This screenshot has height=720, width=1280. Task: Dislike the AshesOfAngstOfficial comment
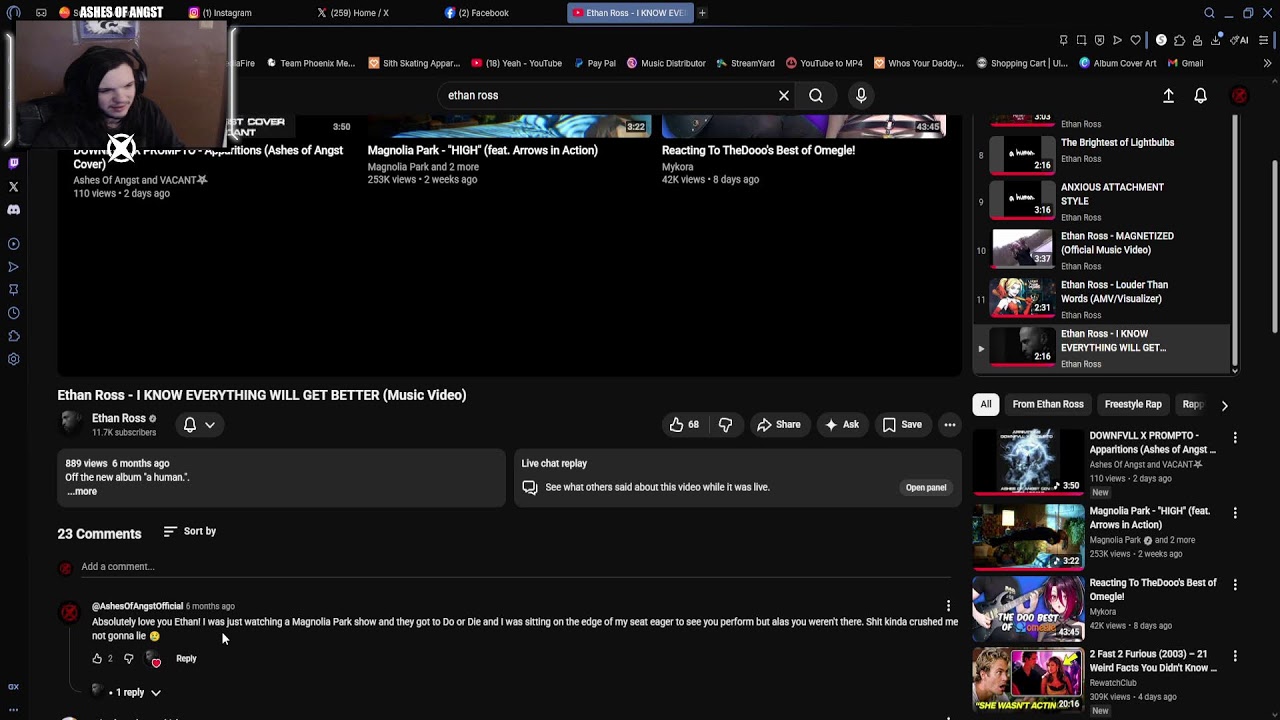click(128, 659)
